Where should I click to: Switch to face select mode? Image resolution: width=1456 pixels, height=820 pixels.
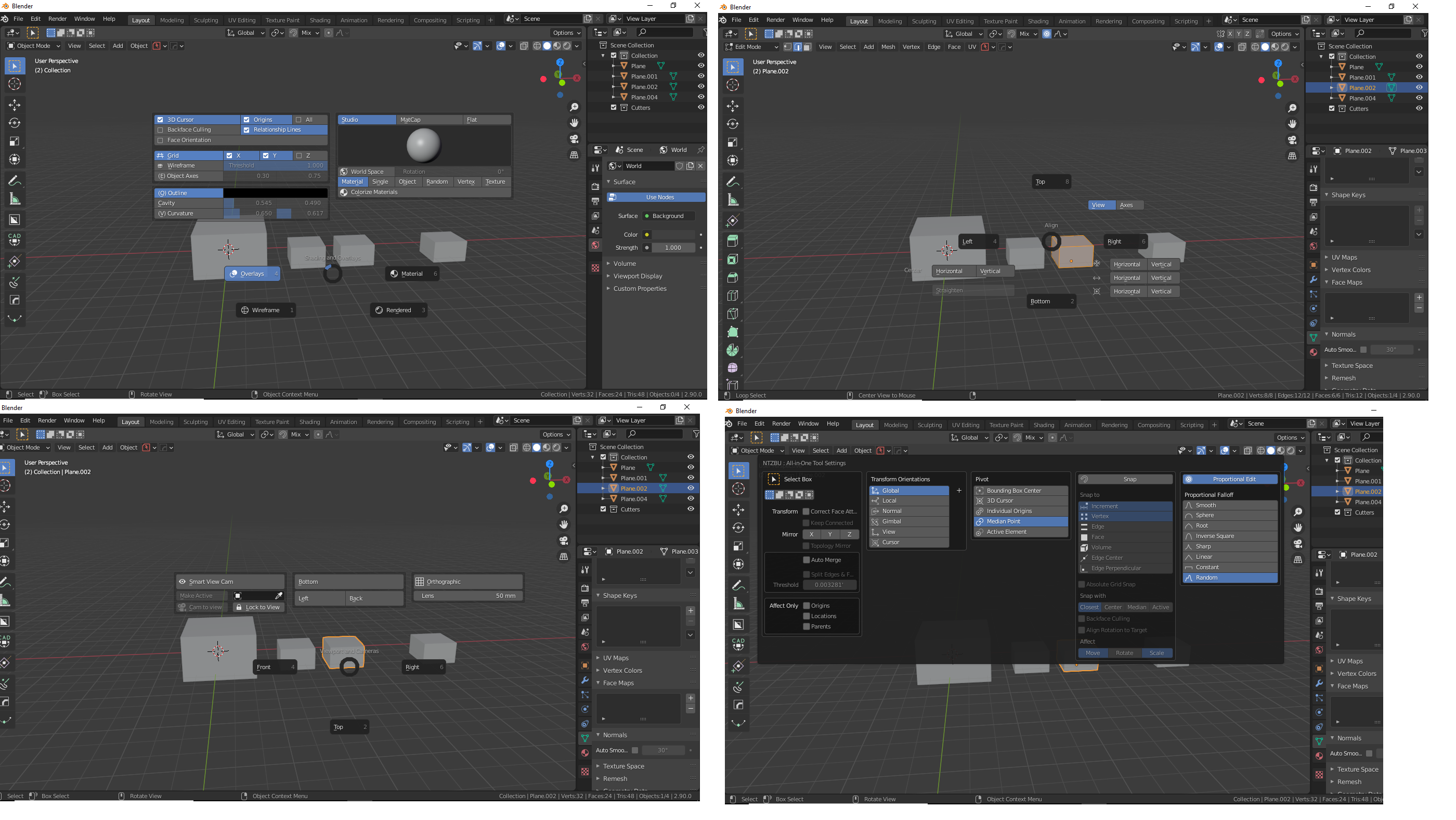tap(808, 47)
